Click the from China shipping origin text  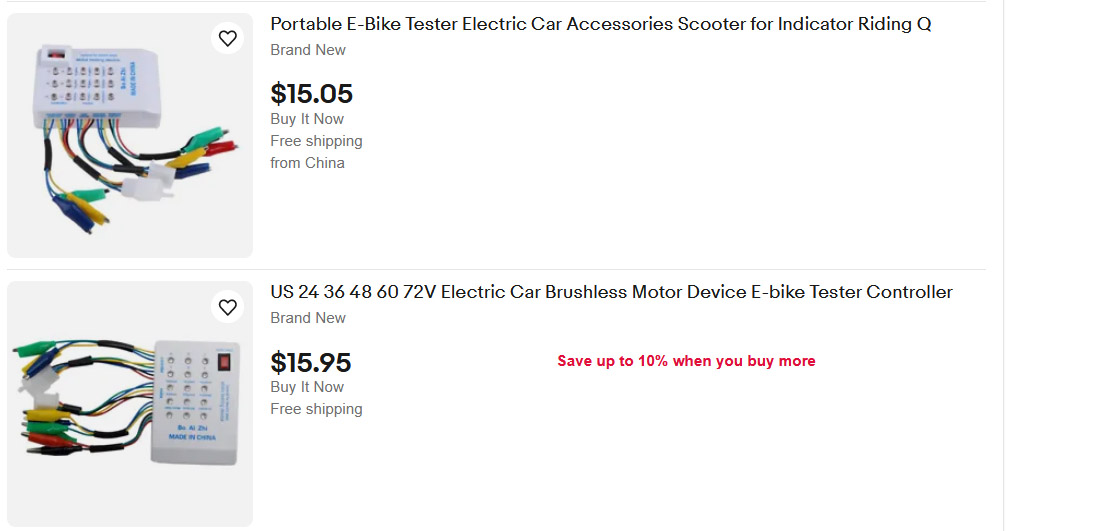click(307, 163)
